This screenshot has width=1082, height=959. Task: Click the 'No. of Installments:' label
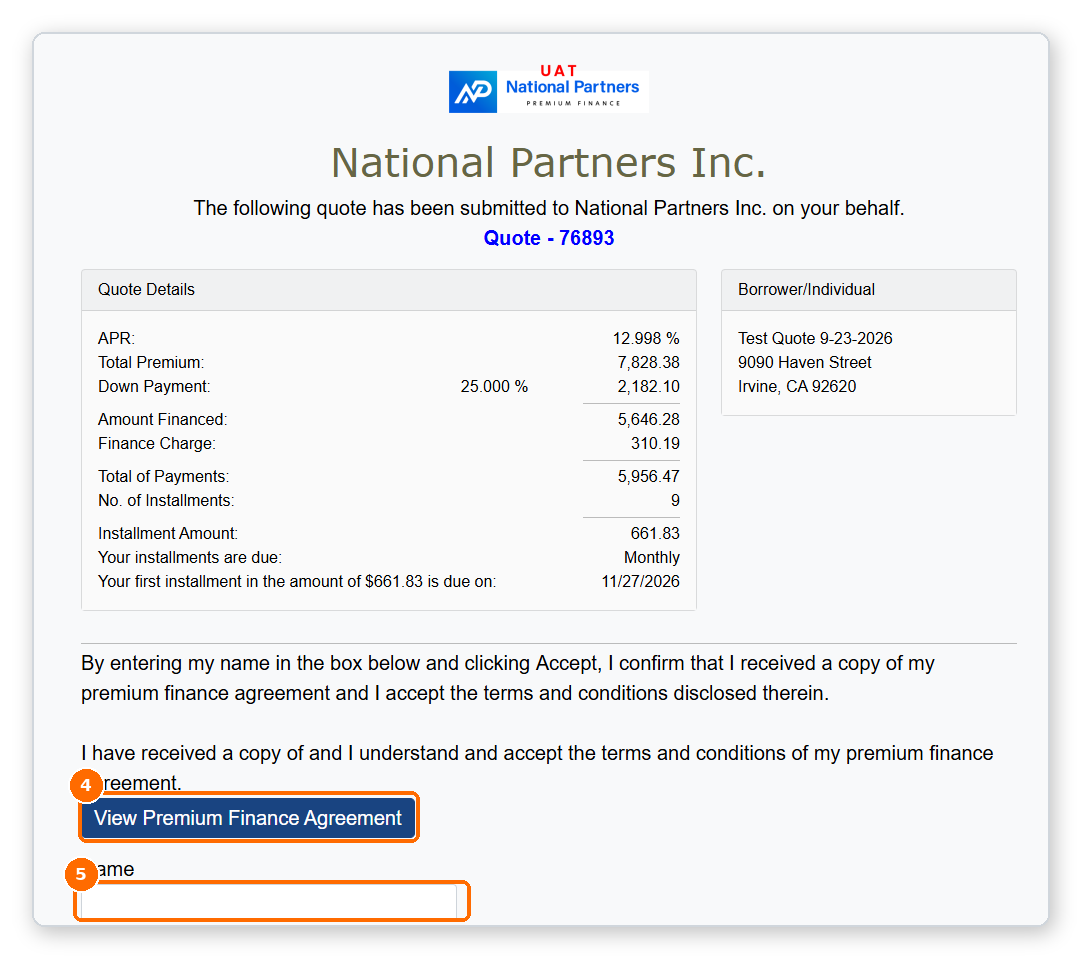tap(166, 502)
